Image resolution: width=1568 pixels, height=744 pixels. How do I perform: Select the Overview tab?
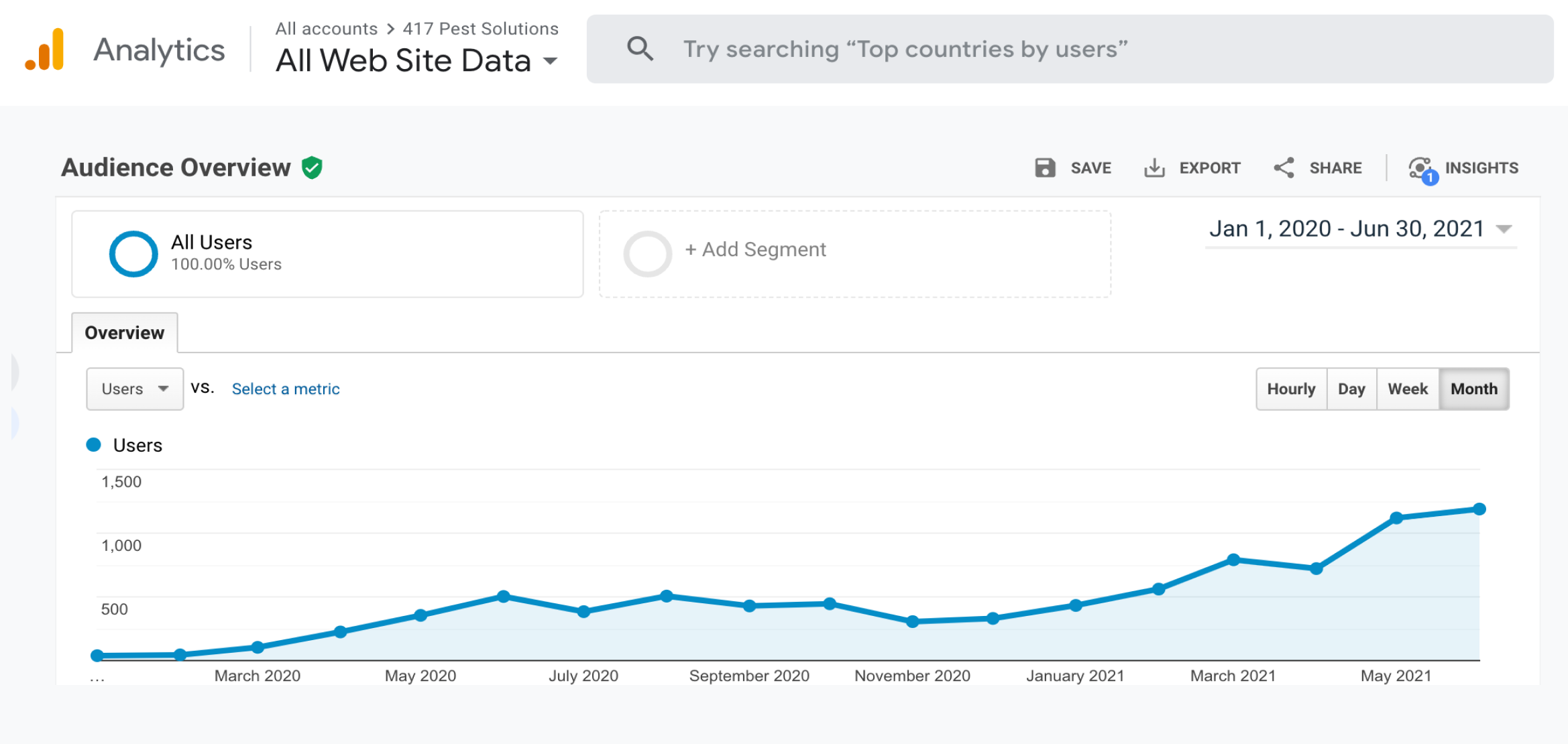coord(125,332)
